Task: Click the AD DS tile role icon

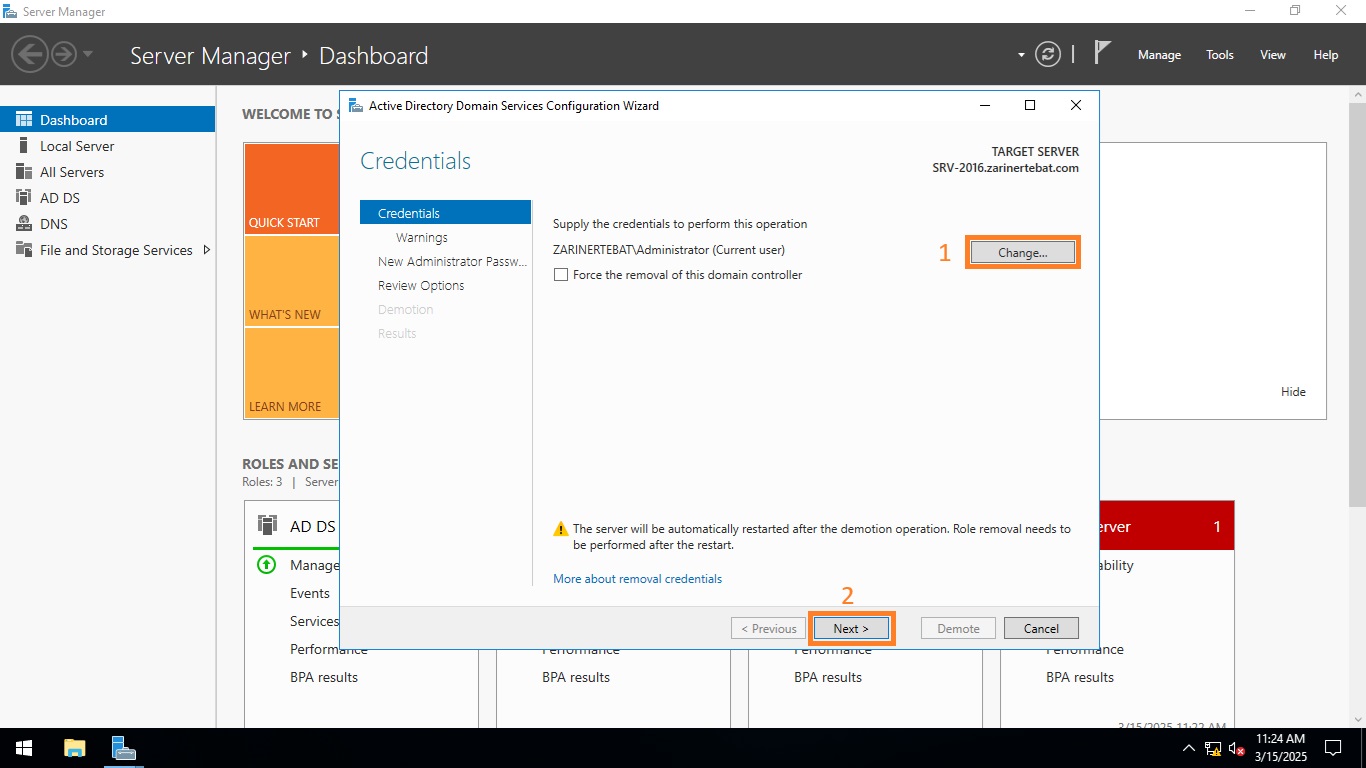Action: (x=267, y=525)
